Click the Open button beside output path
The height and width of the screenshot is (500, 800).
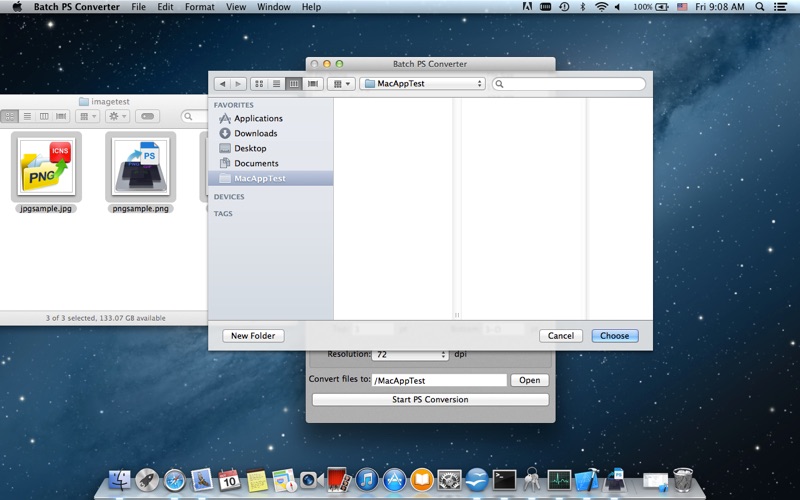530,380
